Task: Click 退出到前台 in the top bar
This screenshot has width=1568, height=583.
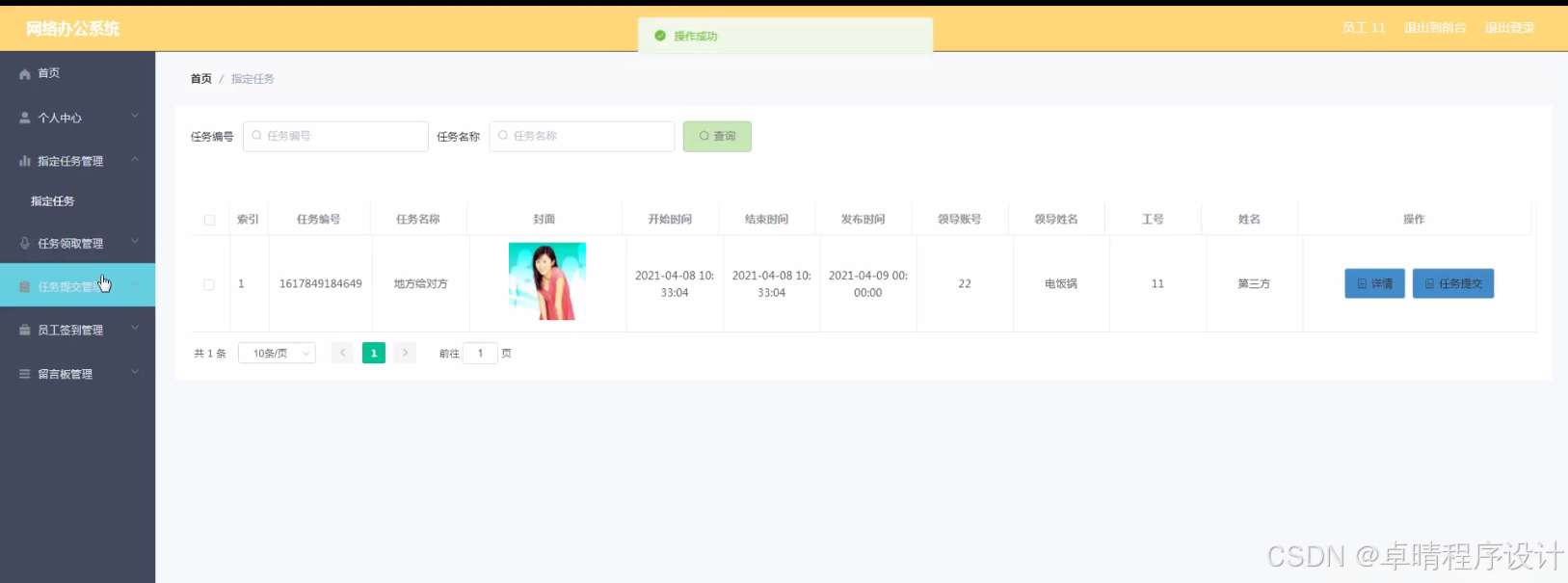Action: [x=1435, y=28]
